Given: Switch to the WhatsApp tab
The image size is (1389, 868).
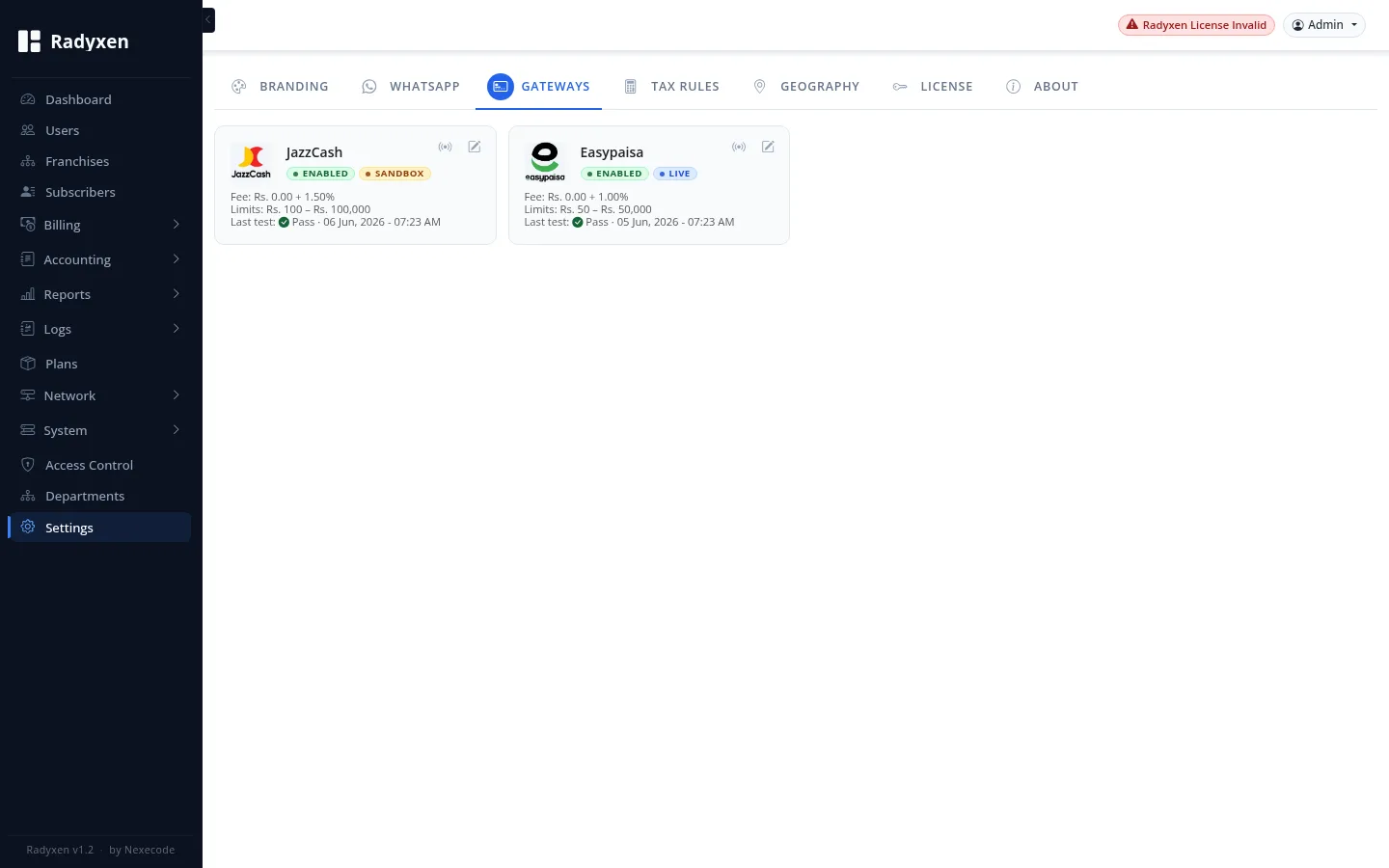Looking at the screenshot, I should [410, 86].
